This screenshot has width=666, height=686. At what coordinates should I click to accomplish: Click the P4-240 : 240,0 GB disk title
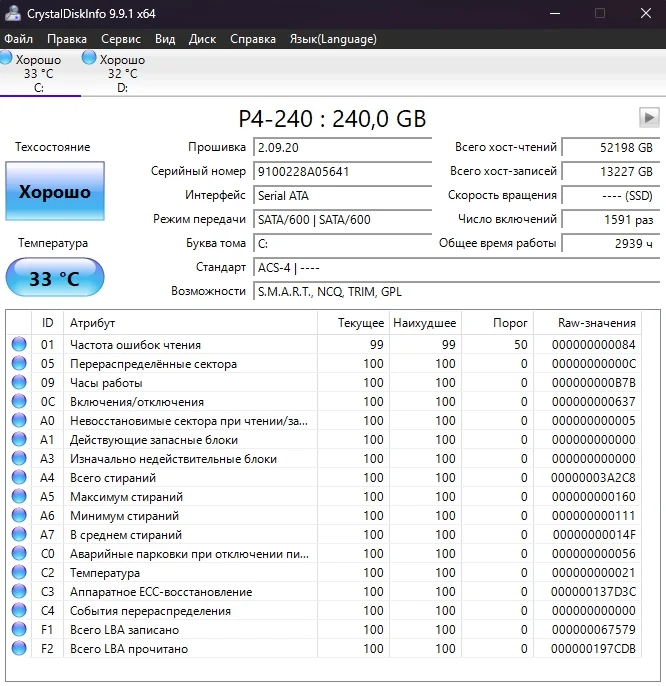(332, 119)
